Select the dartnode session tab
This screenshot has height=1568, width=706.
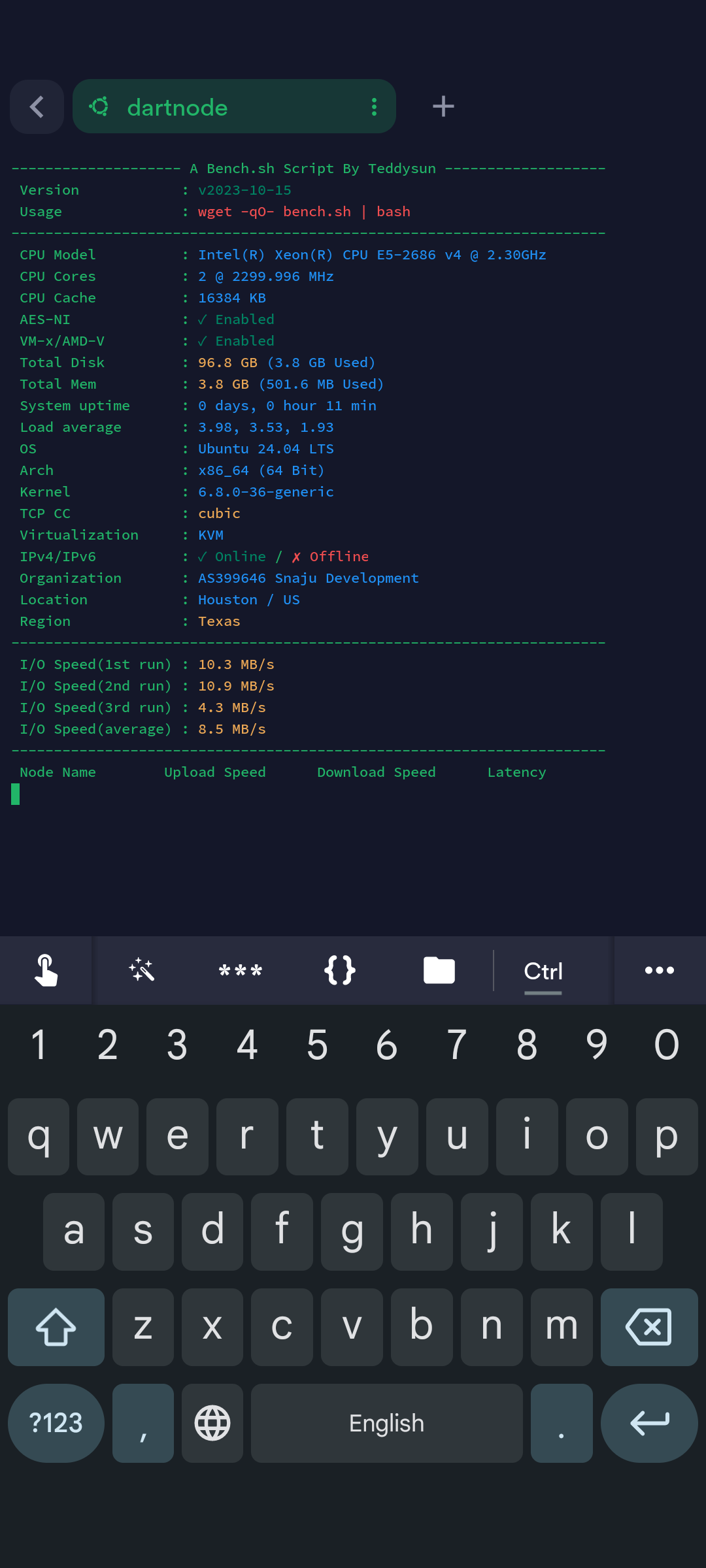coord(234,106)
